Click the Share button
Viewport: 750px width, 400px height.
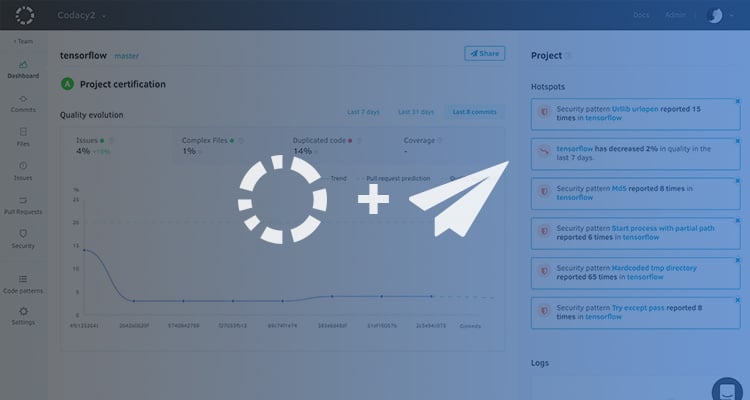pos(484,54)
